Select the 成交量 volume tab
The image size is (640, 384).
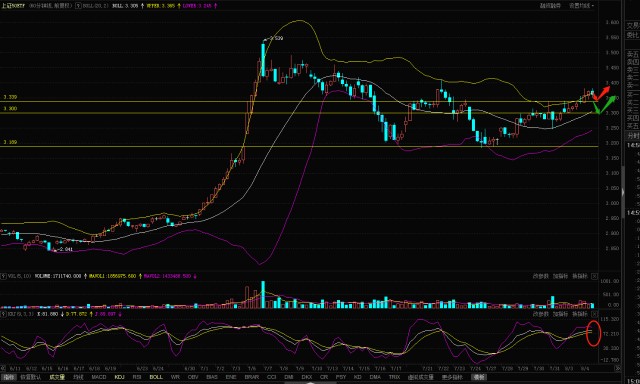coord(57,377)
